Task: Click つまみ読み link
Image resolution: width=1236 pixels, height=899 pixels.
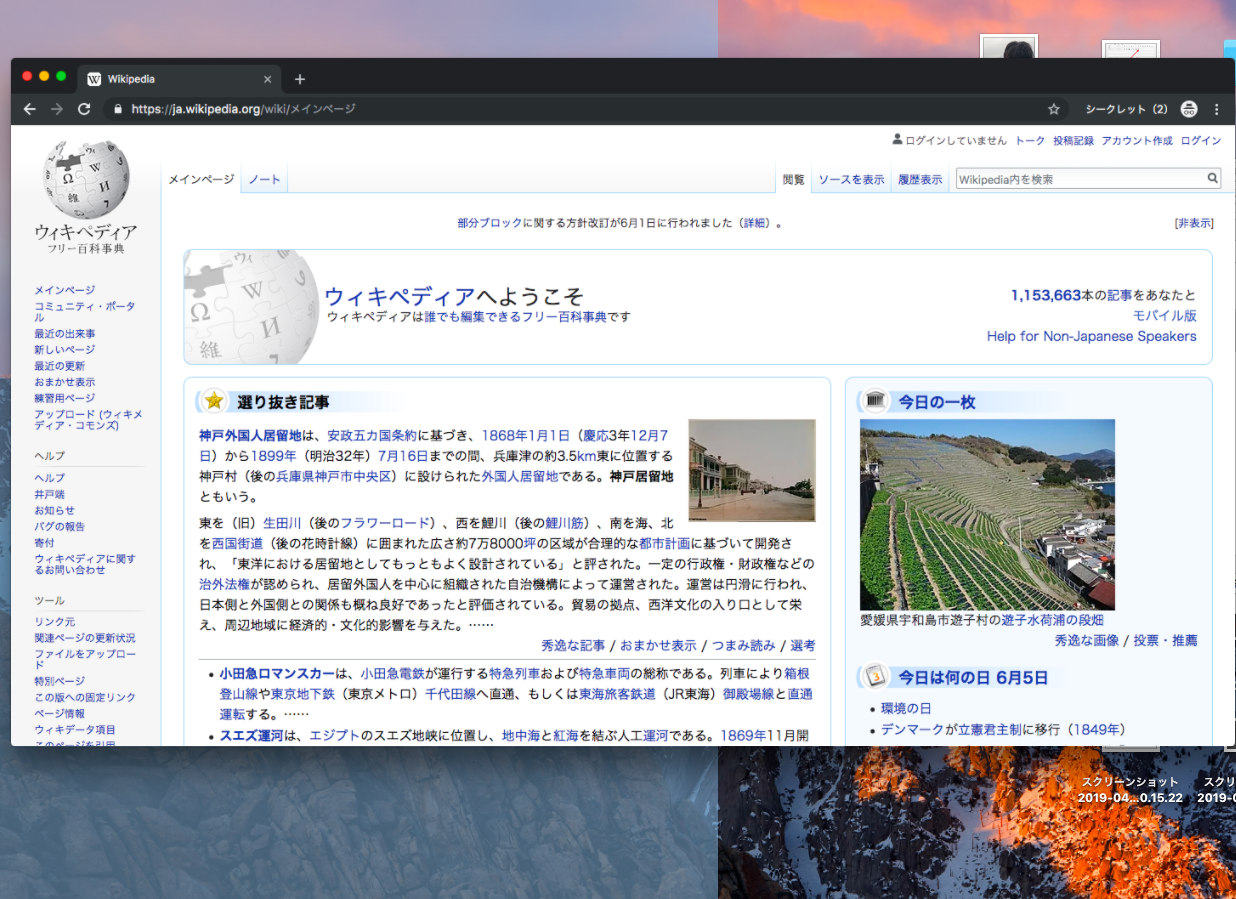Action: pyautogui.click(x=743, y=645)
